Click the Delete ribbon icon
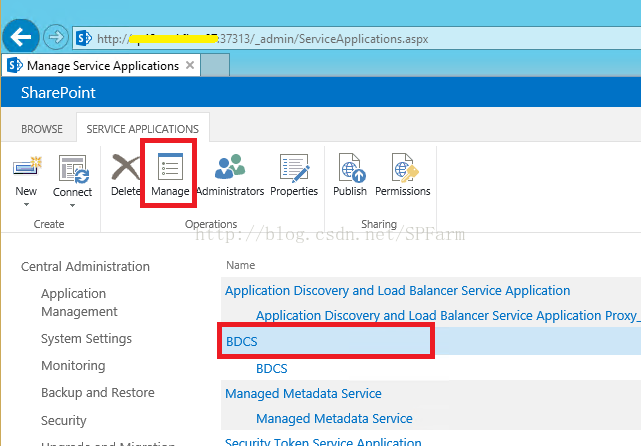 [125, 167]
